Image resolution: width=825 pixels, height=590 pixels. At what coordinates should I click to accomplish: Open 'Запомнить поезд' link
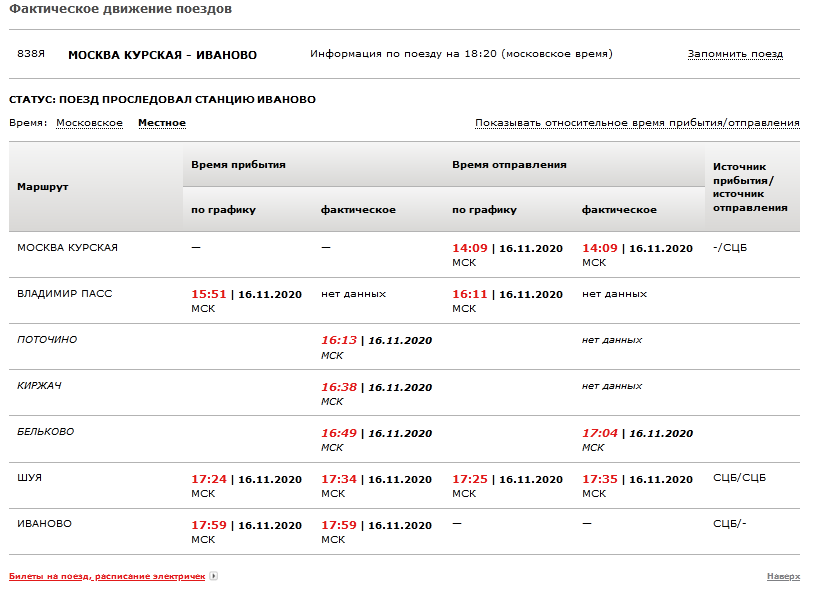[x=735, y=54]
